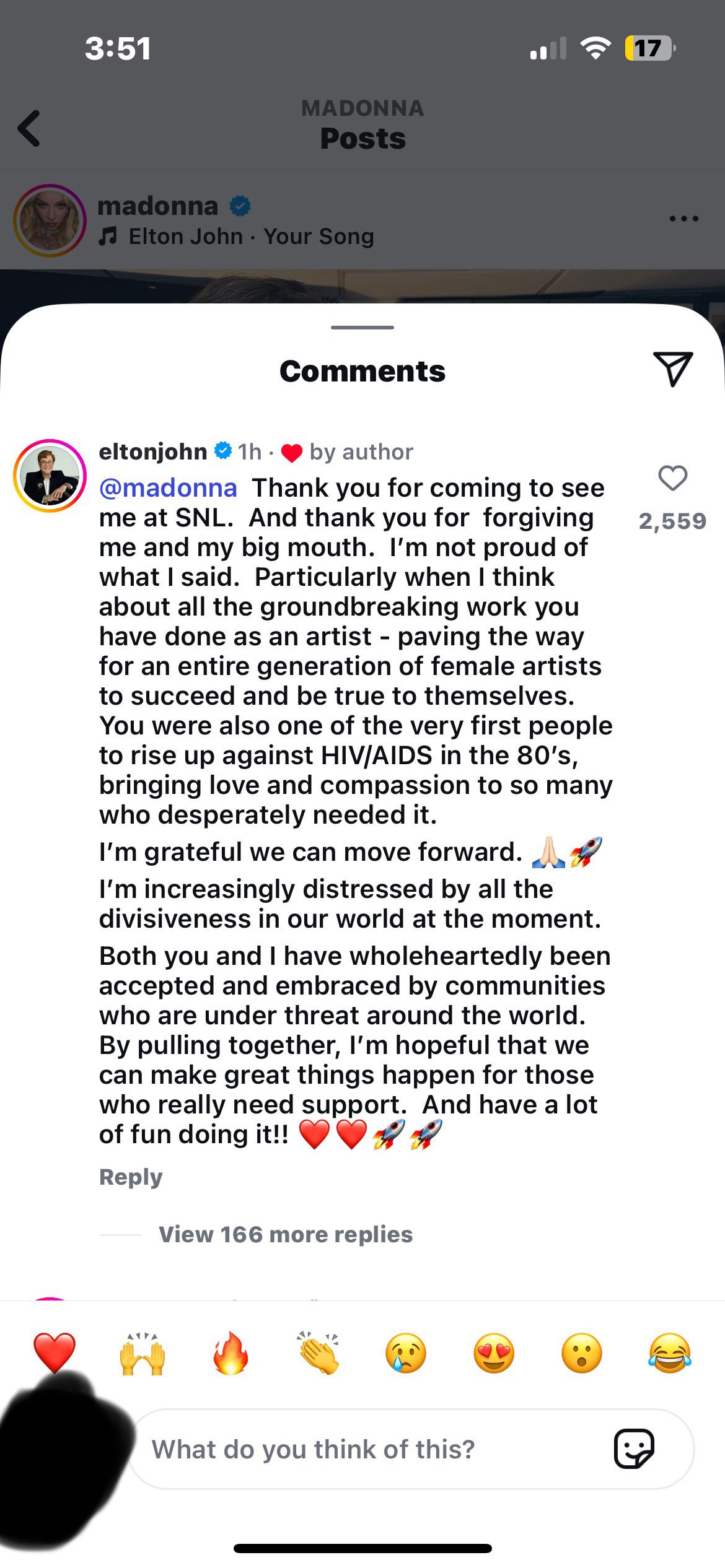Like Elton John's comment with heart

tap(672, 479)
